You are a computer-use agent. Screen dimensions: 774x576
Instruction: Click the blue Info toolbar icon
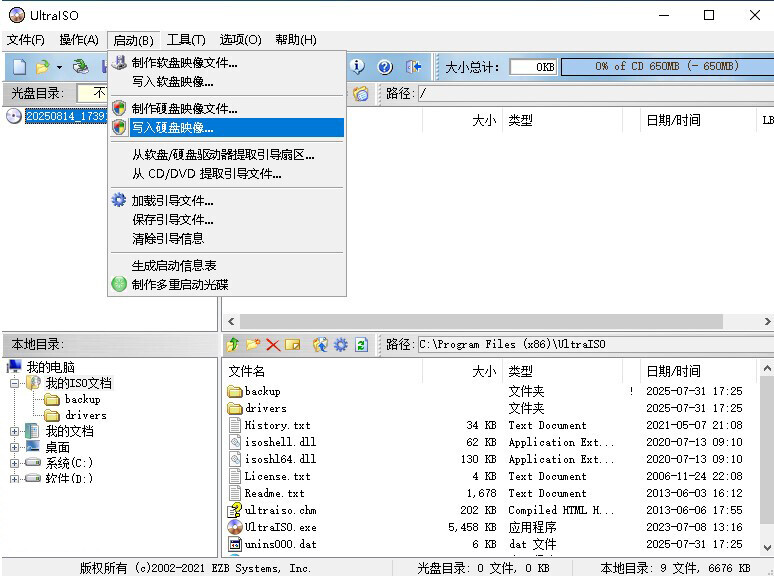(357, 66)
